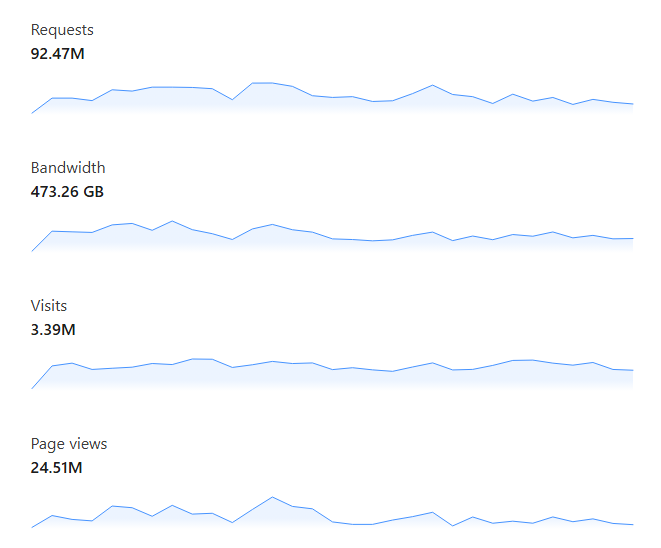Click the rightmost end of Requests sparkline
661x548 pixels.
[633, 104]
